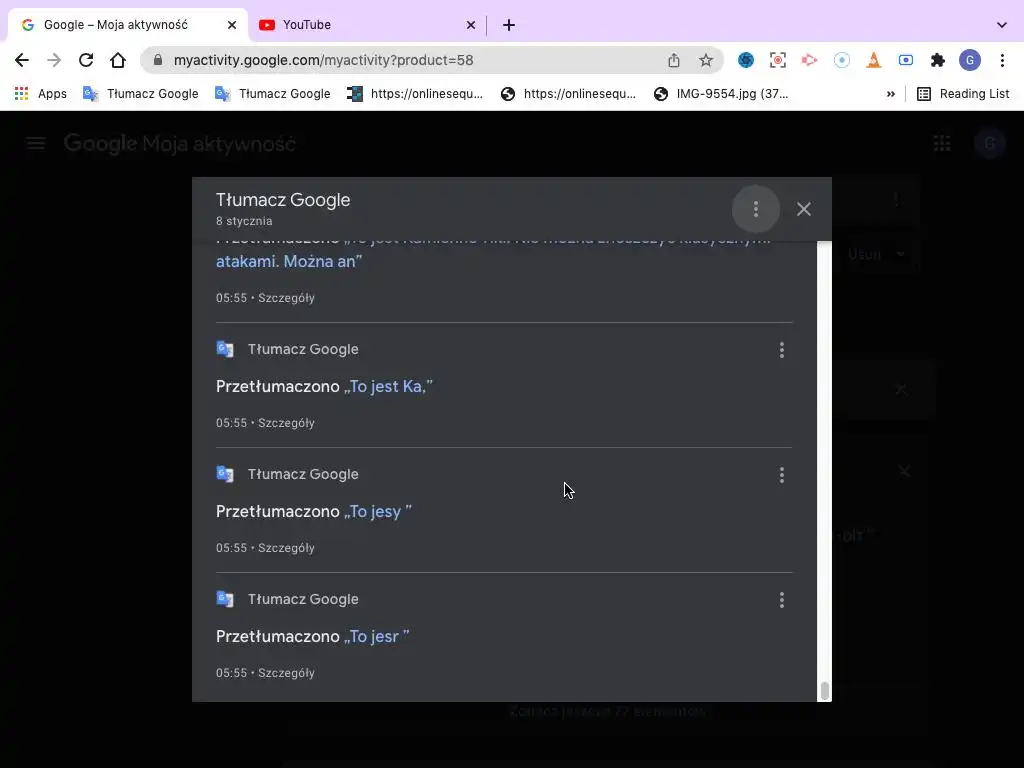Image resolution: width=1024 pixels, height=768 pixels.
Task: Bookmark this page with star icon
Action: pyautogui.click(x=706, y=60)
